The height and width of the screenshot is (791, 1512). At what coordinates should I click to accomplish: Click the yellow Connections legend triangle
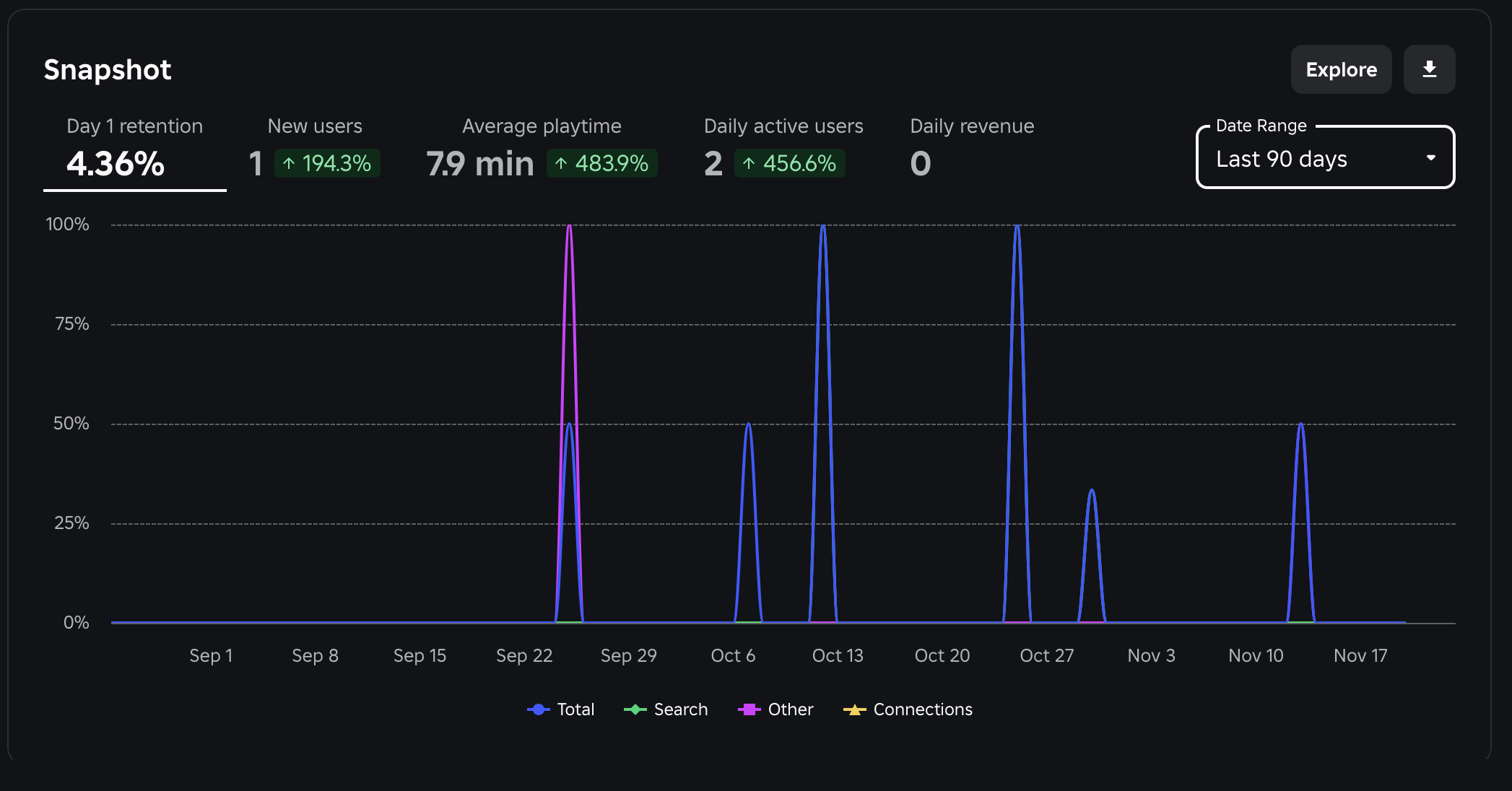854,709
